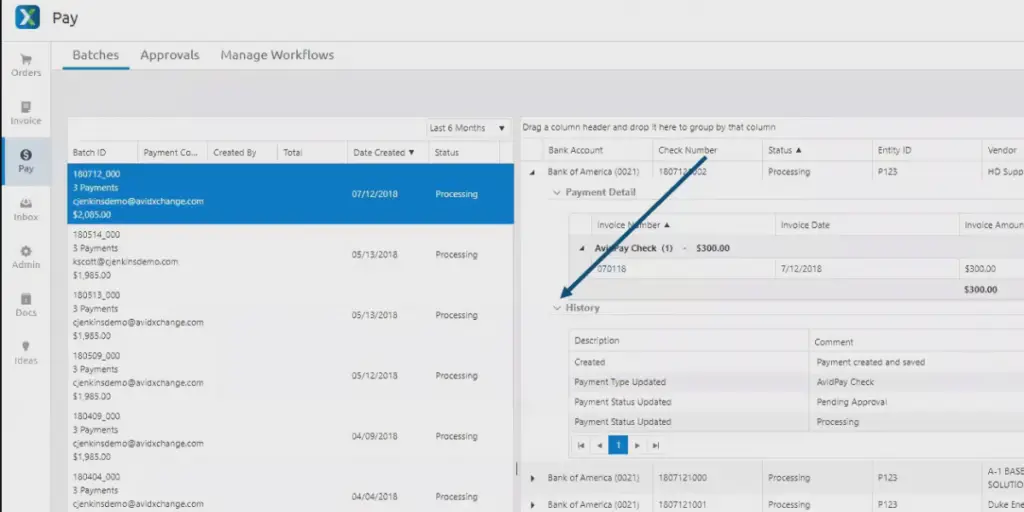Sort by Payment Count column header
The height and width of the screenshot is (512, 1024).
pyautogui.click(x=172, y=152)
